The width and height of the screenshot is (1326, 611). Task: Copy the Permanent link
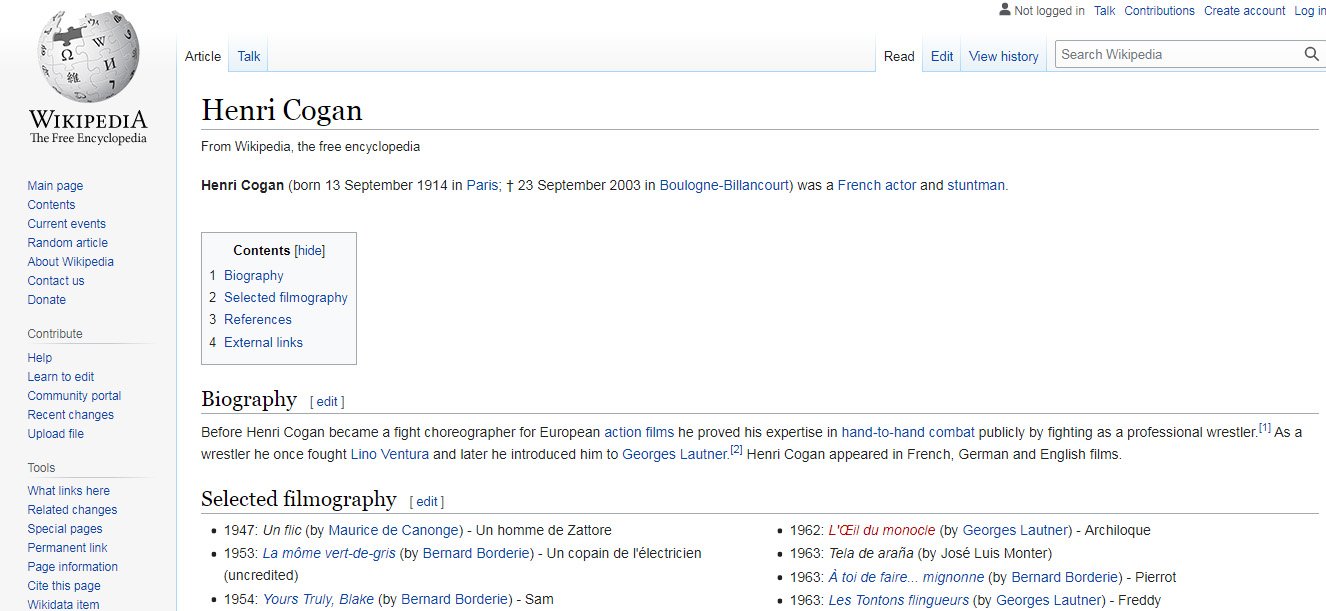[67, 548]
